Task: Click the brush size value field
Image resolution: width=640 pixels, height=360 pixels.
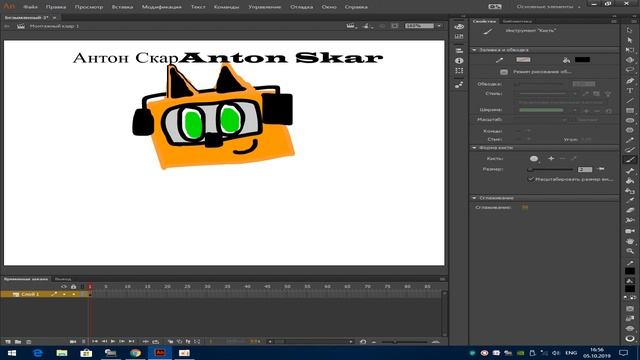Action: pyautogui.click(x=585, y=169)
